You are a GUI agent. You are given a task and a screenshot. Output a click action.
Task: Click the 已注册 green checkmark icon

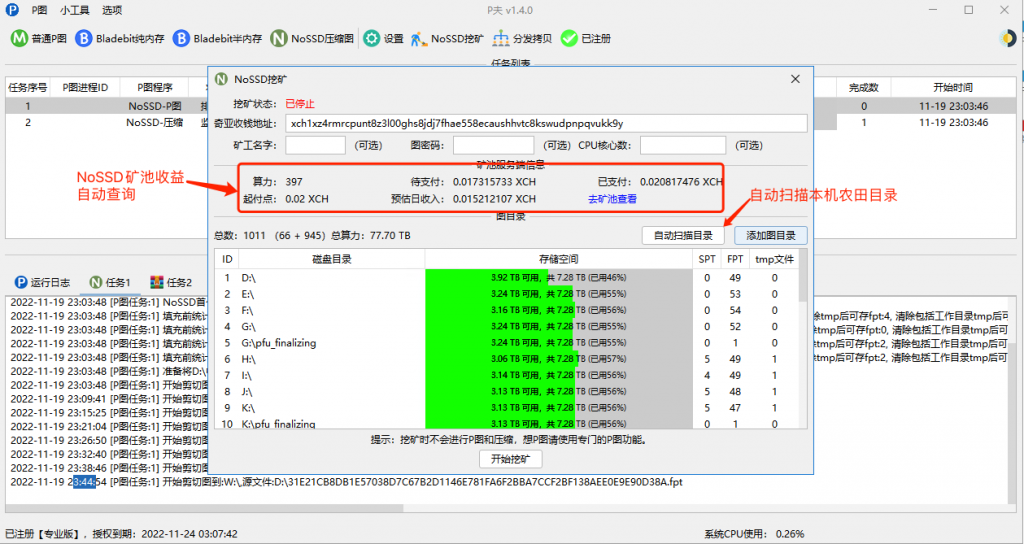pos(569,39)
